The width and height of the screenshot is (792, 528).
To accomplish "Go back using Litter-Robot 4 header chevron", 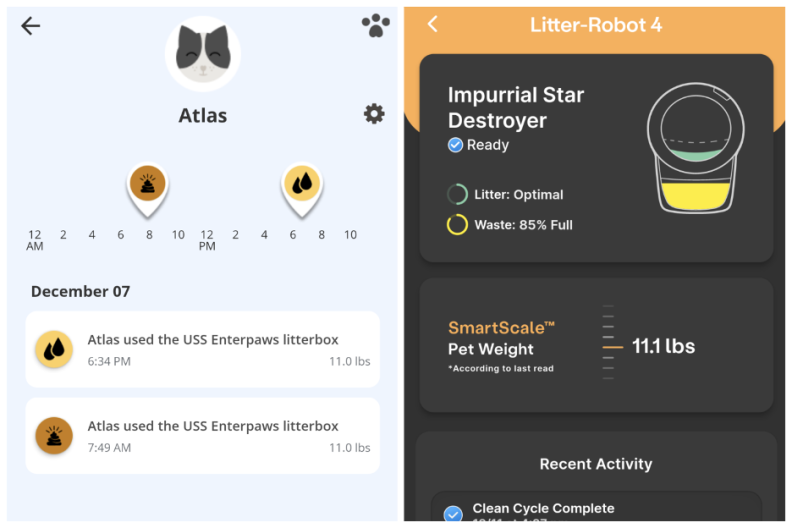I will [x=432, y=24].
